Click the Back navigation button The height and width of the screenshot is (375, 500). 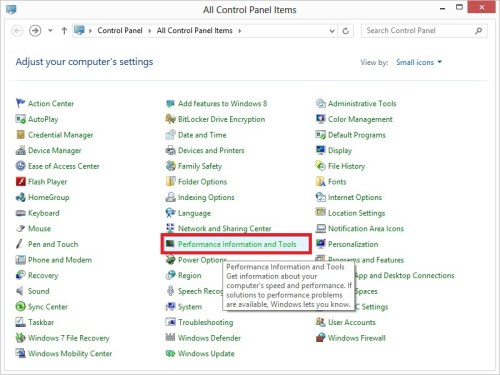[x=17, y=31]
